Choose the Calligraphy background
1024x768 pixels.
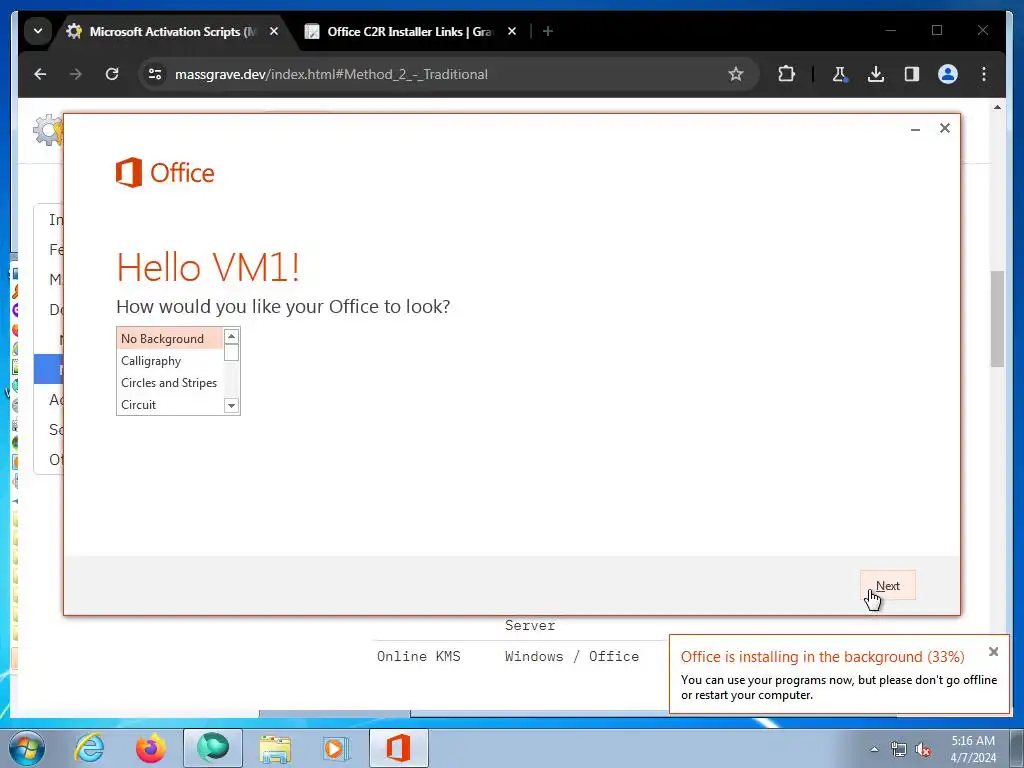pyautogui.click(x=169, y=360)
